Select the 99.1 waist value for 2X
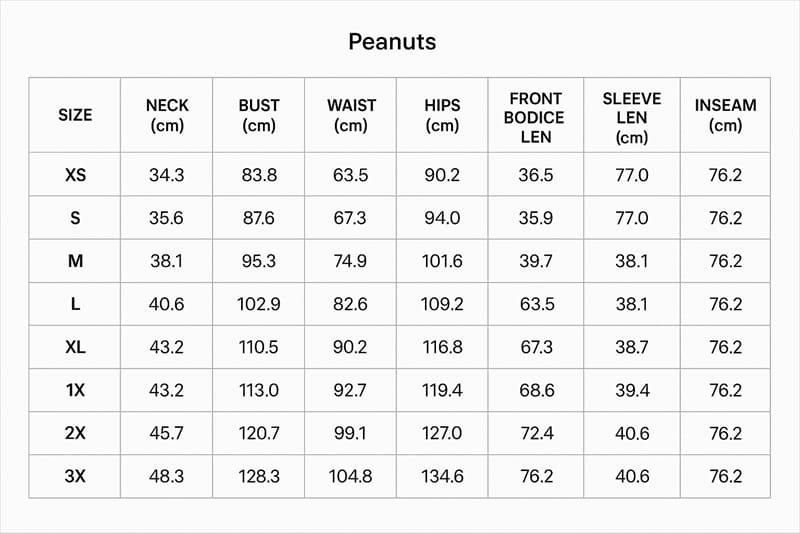 coord(350,434)
